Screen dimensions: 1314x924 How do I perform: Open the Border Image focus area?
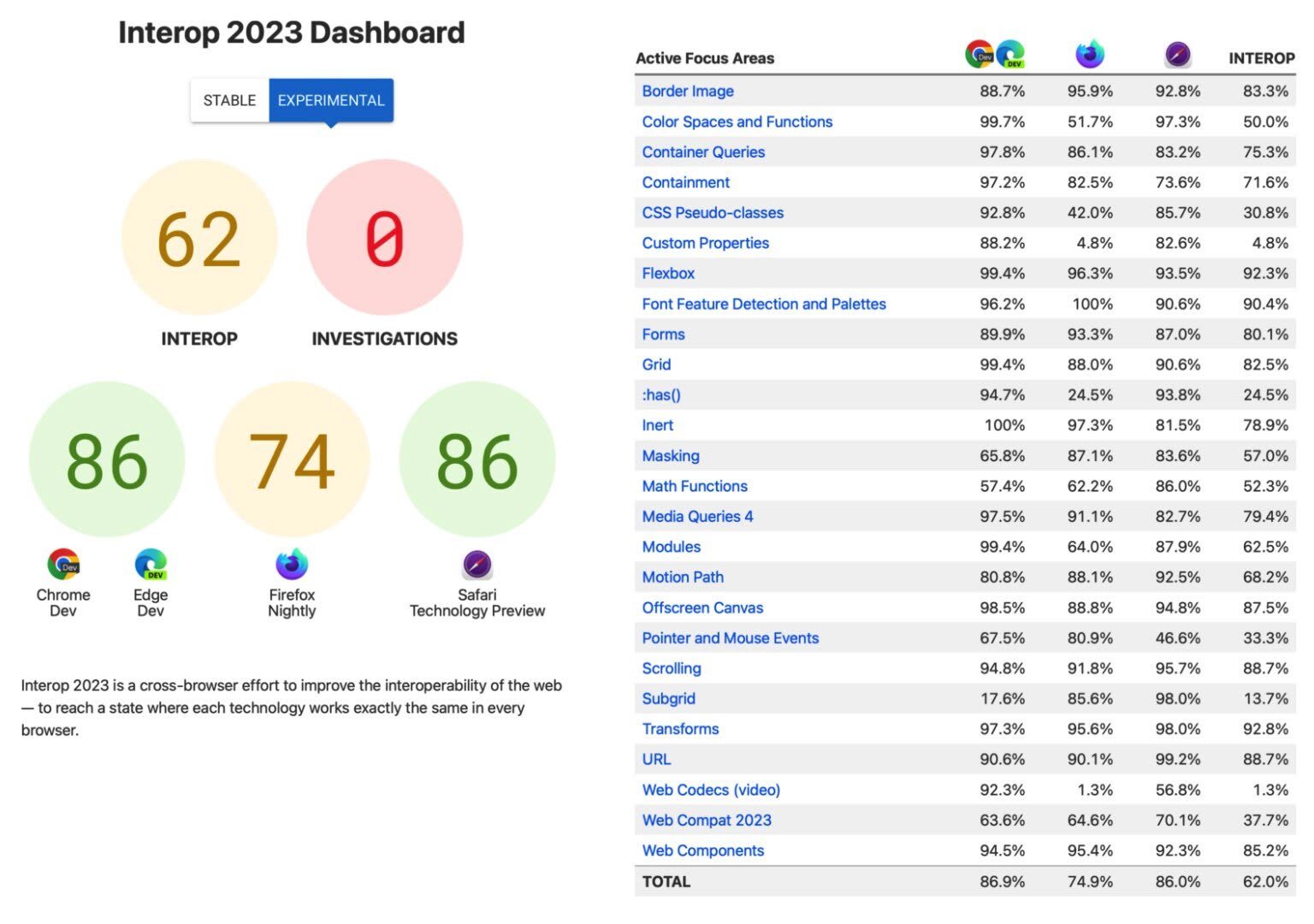click(x=688, y=91)
